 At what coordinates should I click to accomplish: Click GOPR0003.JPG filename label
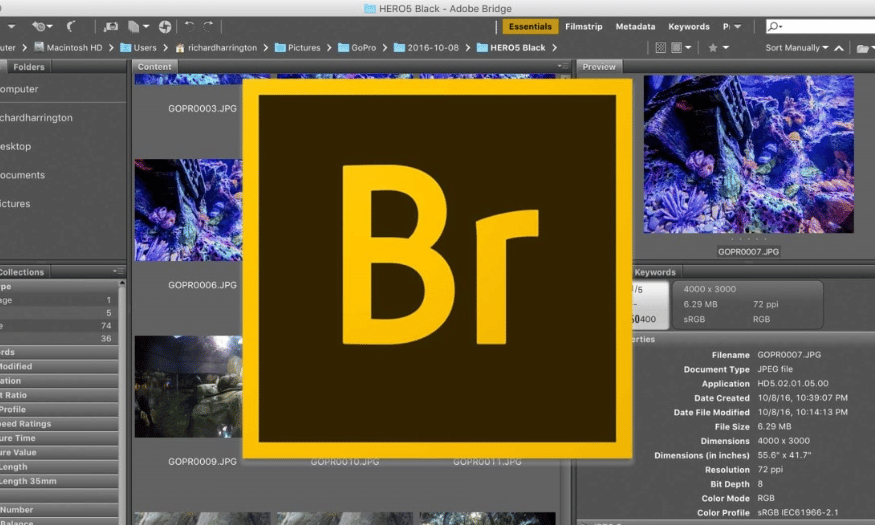click(202, 108)
